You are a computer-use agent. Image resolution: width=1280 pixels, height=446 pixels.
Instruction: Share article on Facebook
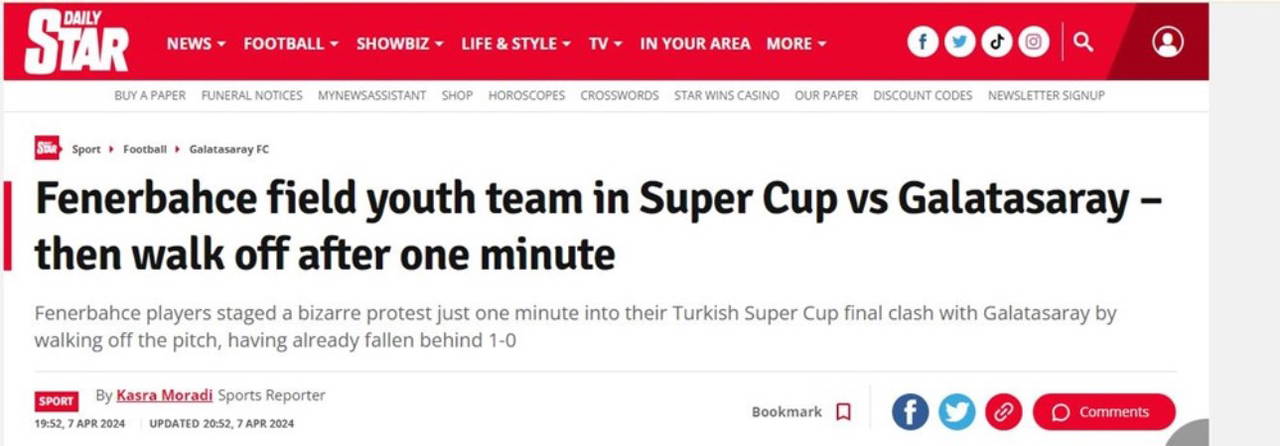coord(910,411)
